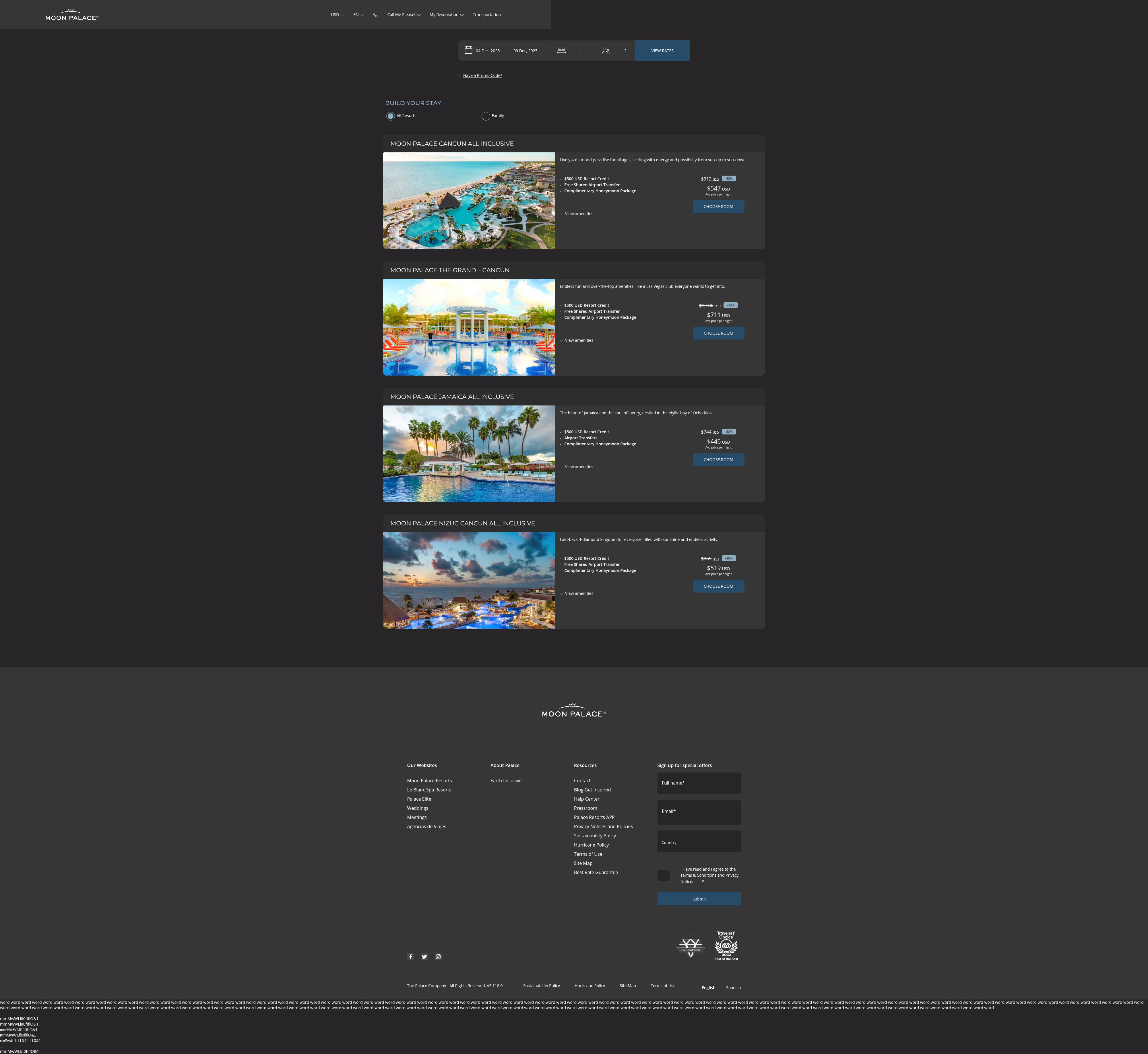Open Terms of Use in bottom footer bar
This screenshot has width=1148, height=1054.
663,985
